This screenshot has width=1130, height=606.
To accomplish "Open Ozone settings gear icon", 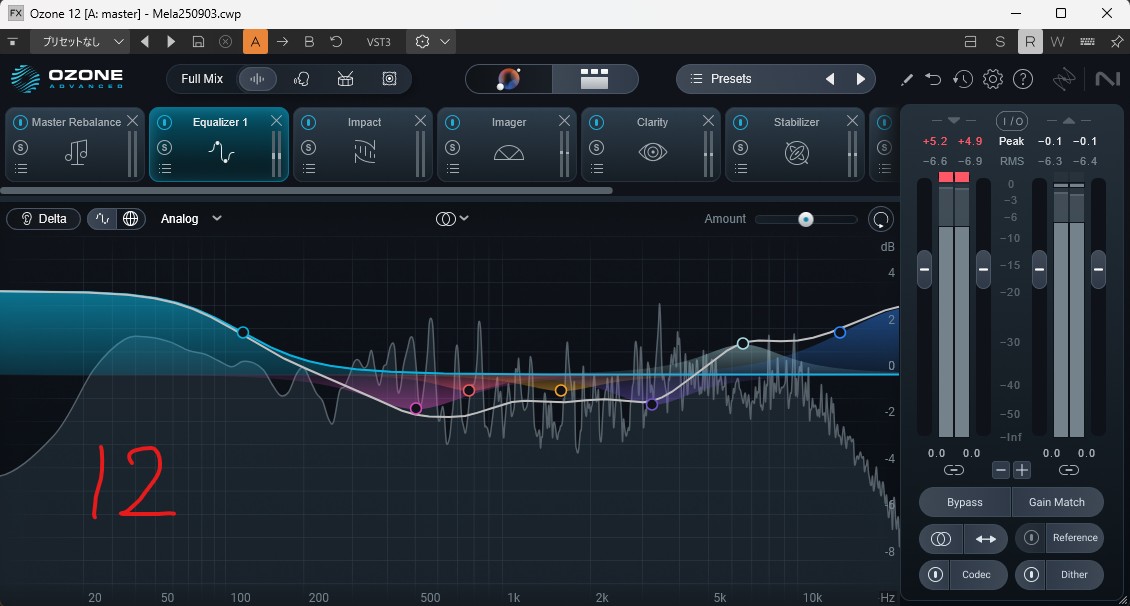I will pyautogui.click(x=993, y=79).
